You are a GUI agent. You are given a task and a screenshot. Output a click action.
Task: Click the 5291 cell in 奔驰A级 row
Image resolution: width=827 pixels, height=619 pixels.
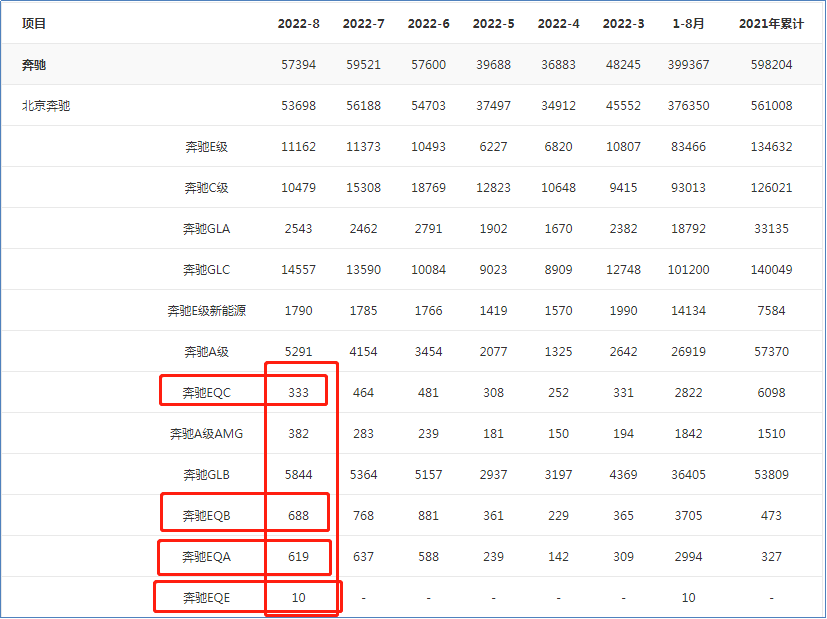pyautogui.click(x=299, y=352)
